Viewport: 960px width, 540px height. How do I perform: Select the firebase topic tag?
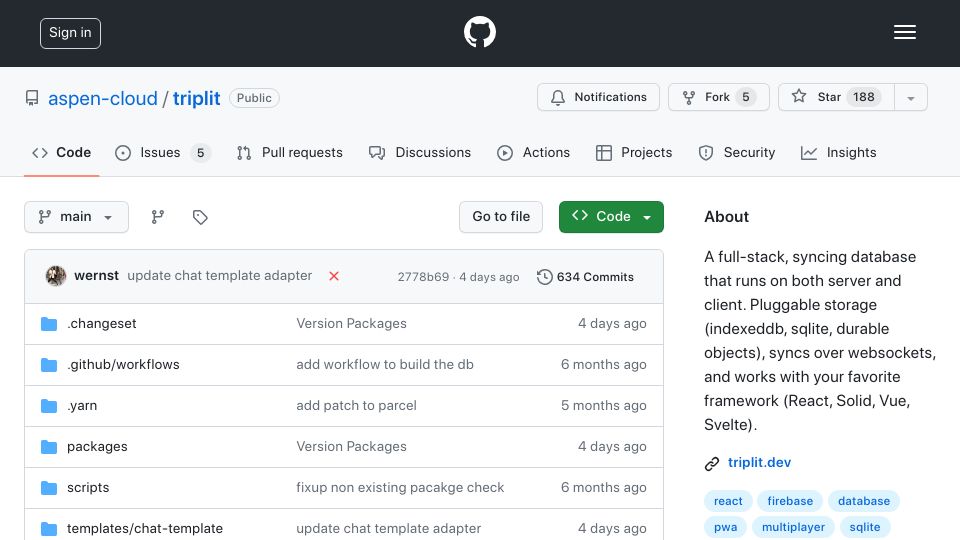tap(790, 501)
